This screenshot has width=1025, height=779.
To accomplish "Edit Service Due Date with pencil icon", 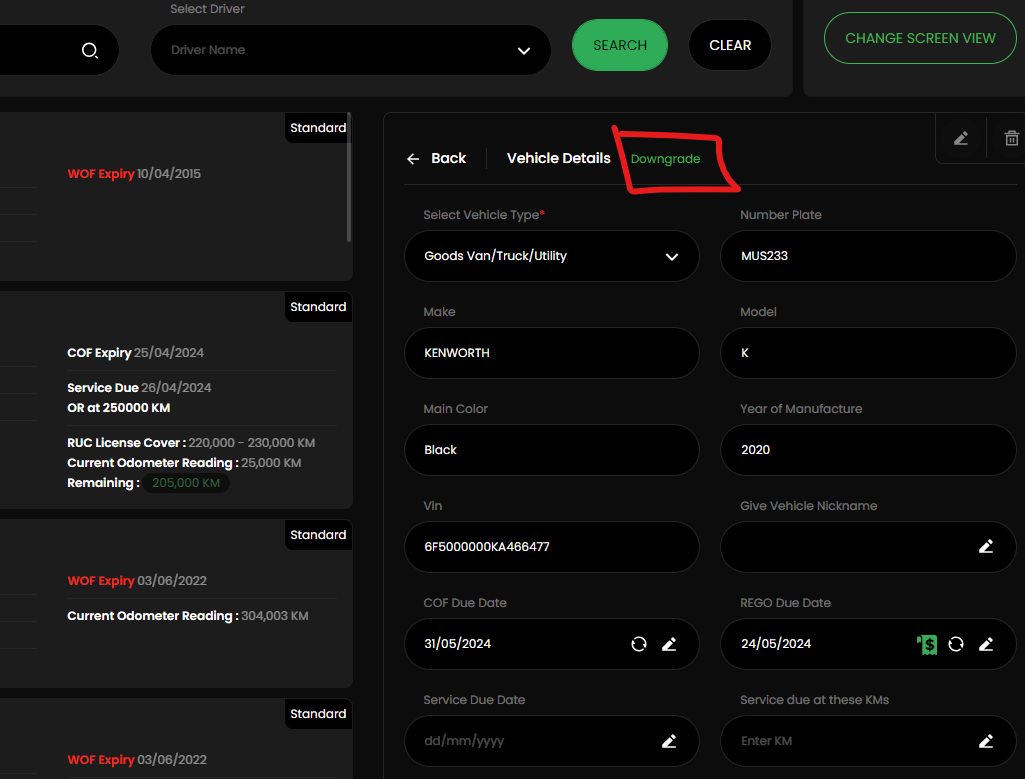I will [x=669, y=741].
